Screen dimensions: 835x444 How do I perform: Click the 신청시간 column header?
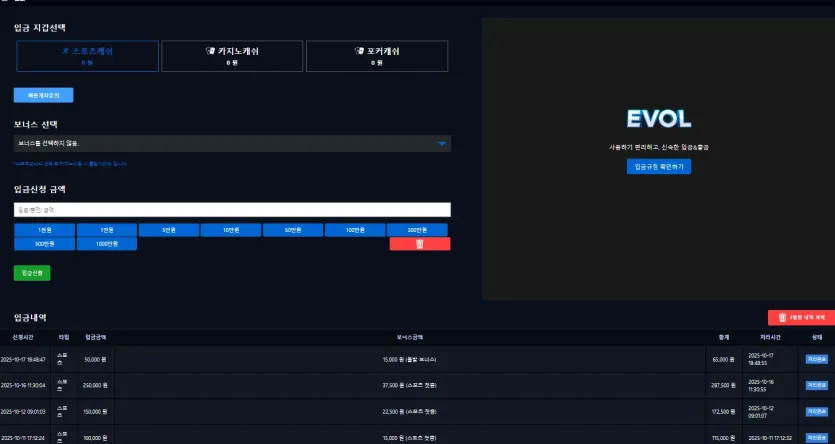[23, 337]
